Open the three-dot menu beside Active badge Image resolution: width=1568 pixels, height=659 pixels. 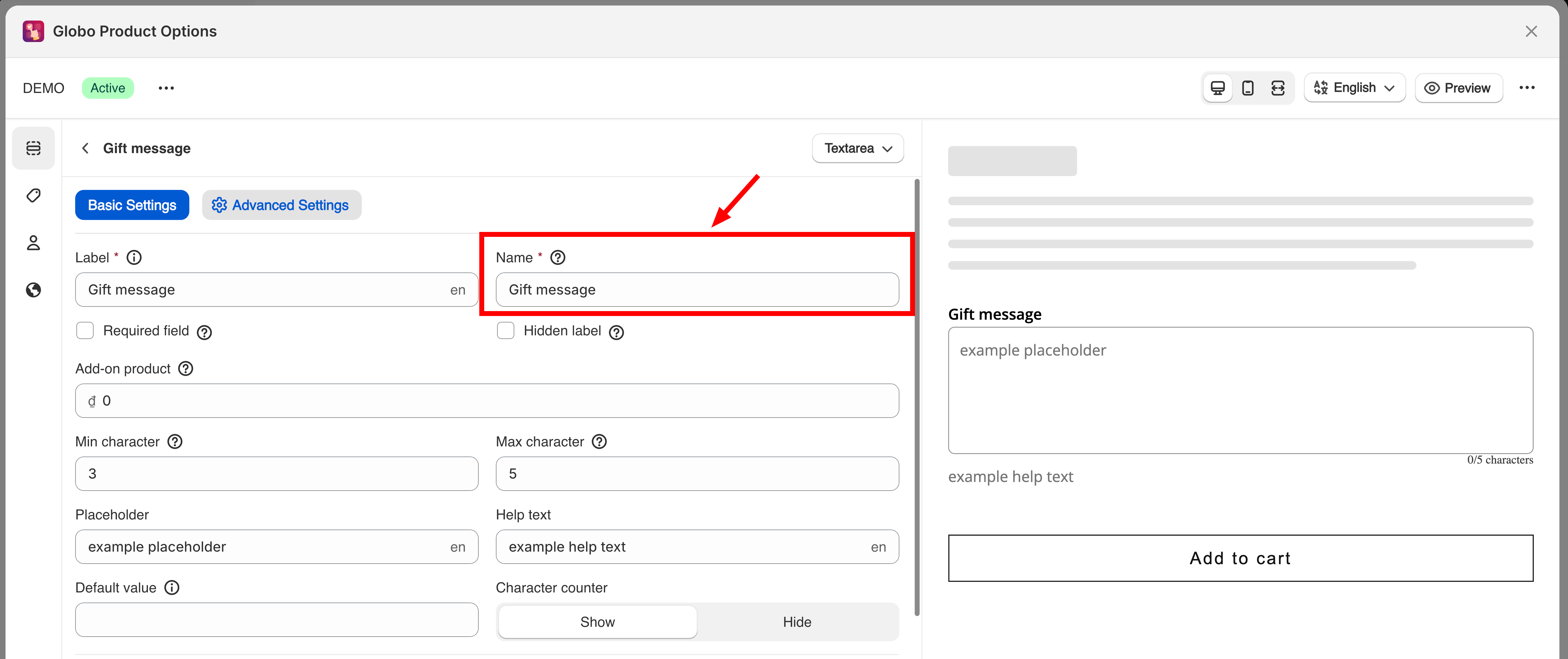(x=166, y=88)
